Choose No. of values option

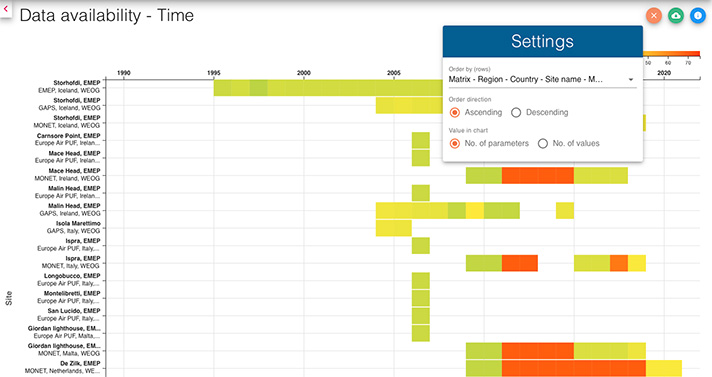click(x=543, y=144)
